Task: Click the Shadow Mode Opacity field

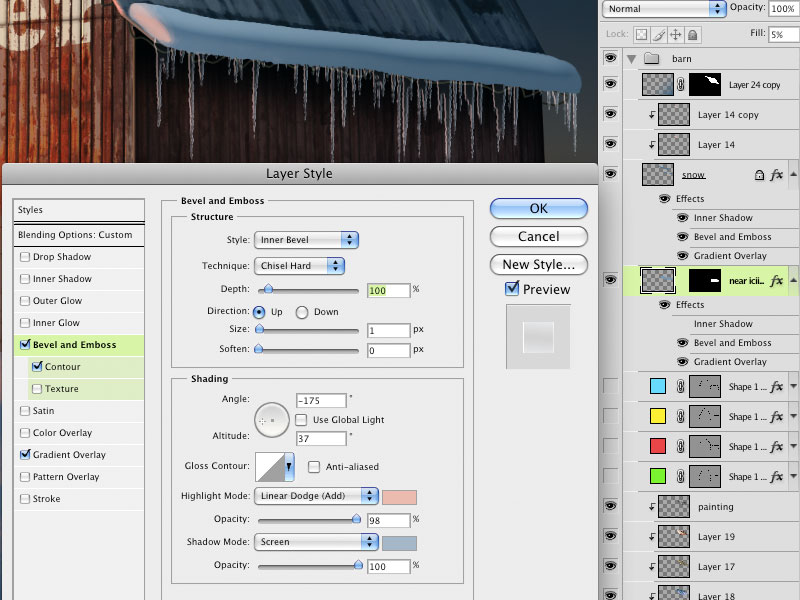Action: click(387, 565)
